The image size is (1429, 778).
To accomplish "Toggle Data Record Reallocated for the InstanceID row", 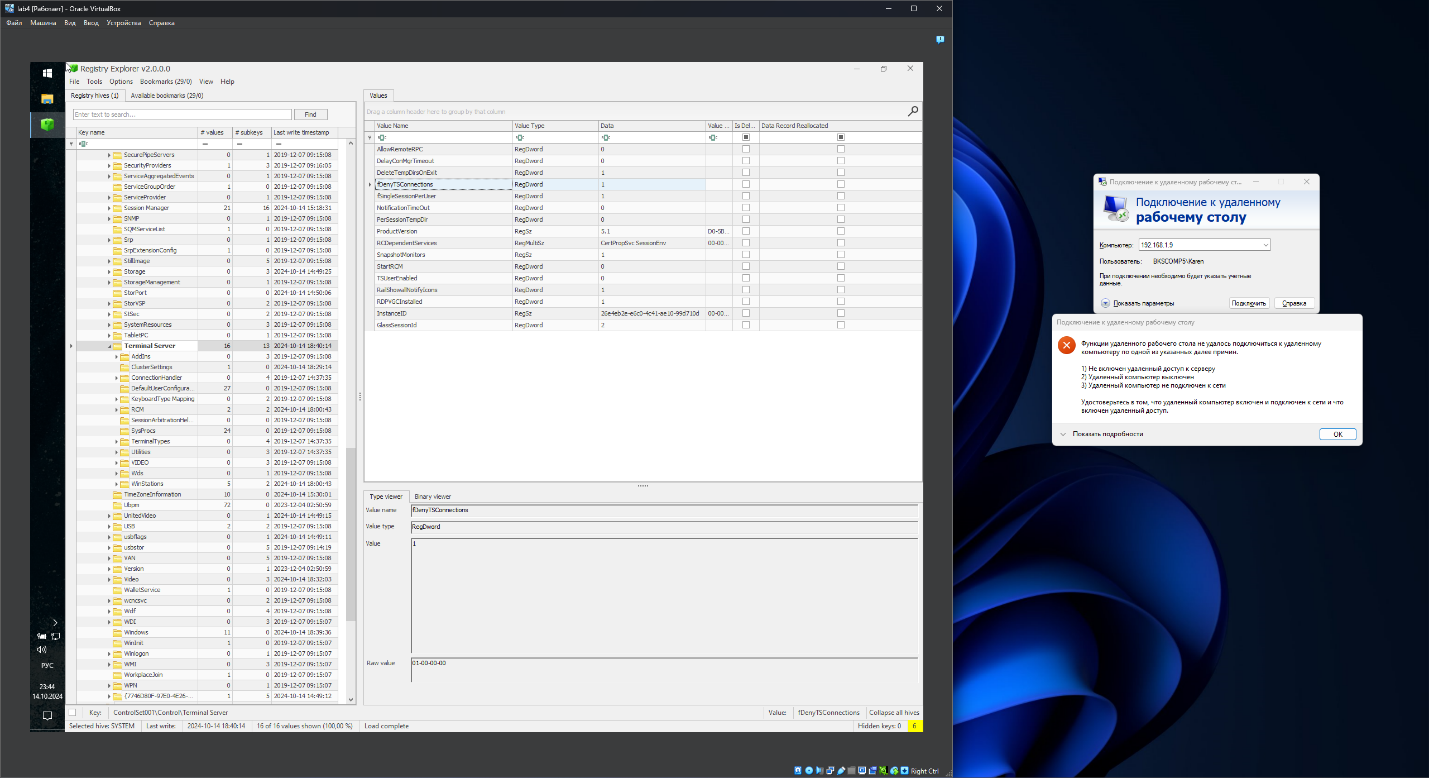I will tap(840, 313).
